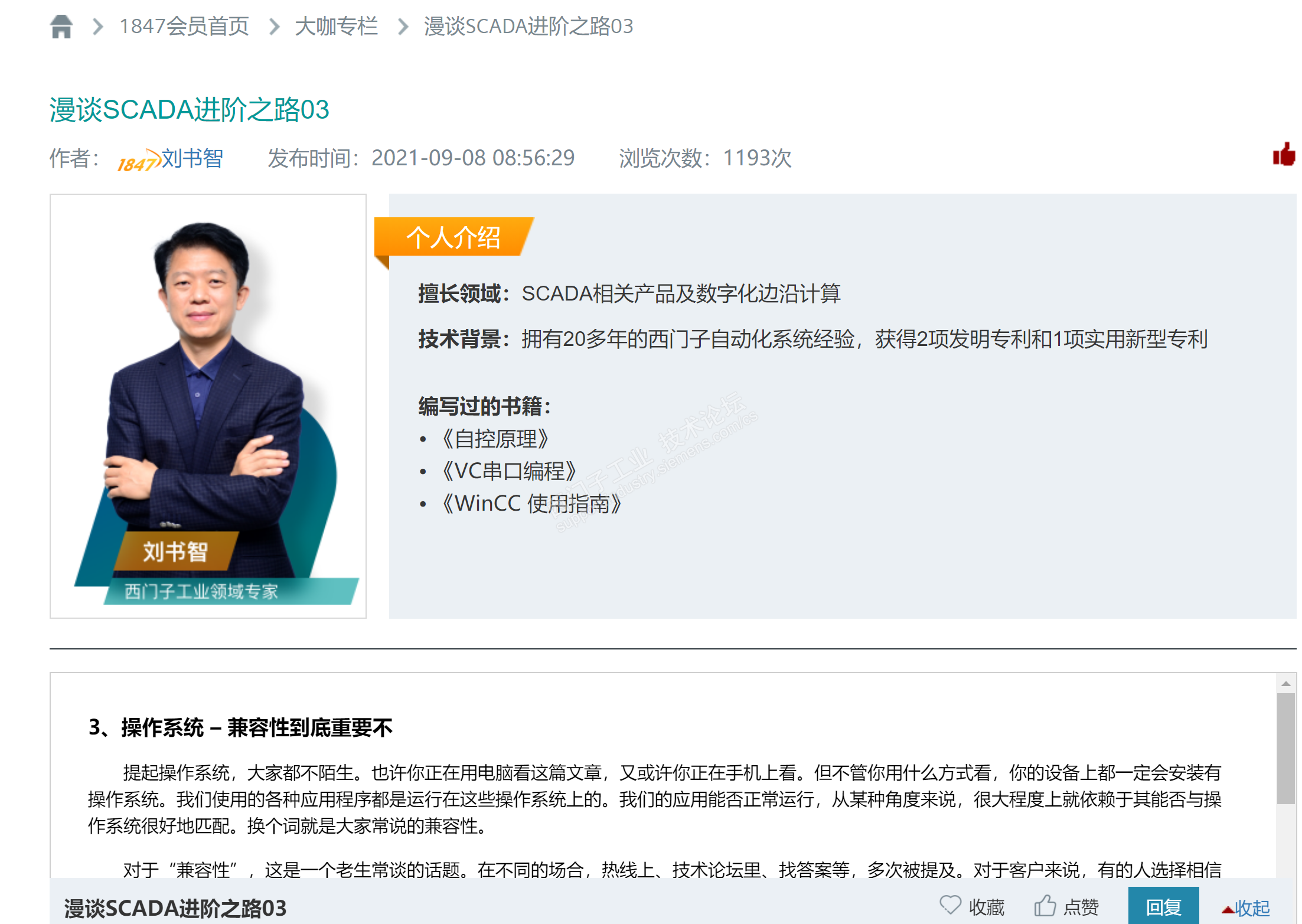Screen dimensions: 1302x924
Task: Open author 刘书智 profile link
Action: point(192,158)
